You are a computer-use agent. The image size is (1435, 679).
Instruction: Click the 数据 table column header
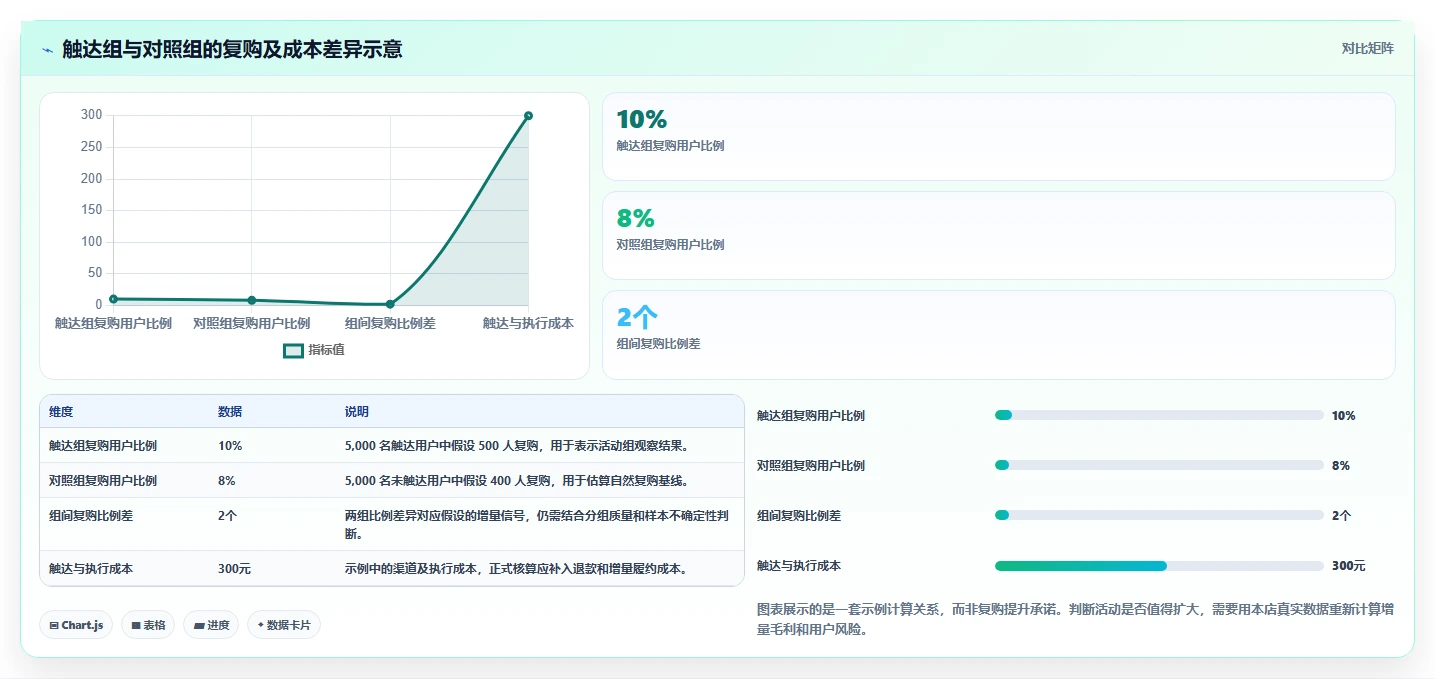coord(230,412)
